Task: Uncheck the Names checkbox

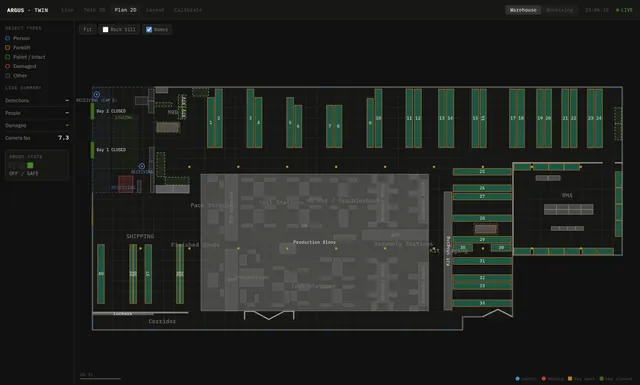Action: coord(149,29)
